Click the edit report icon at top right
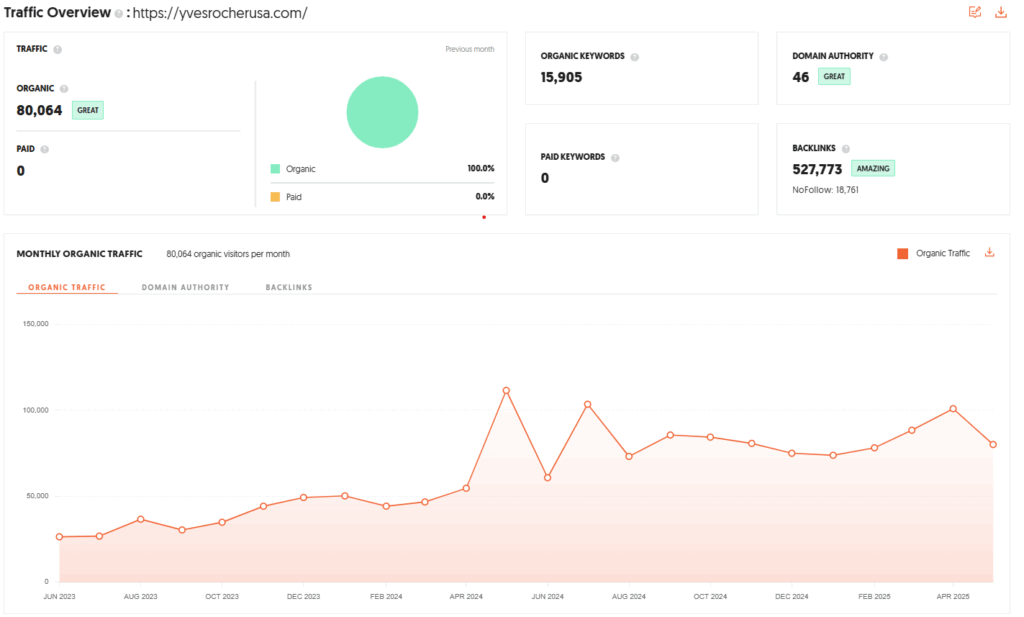This screenshot has height=617, width=1024. click(974, 12)
